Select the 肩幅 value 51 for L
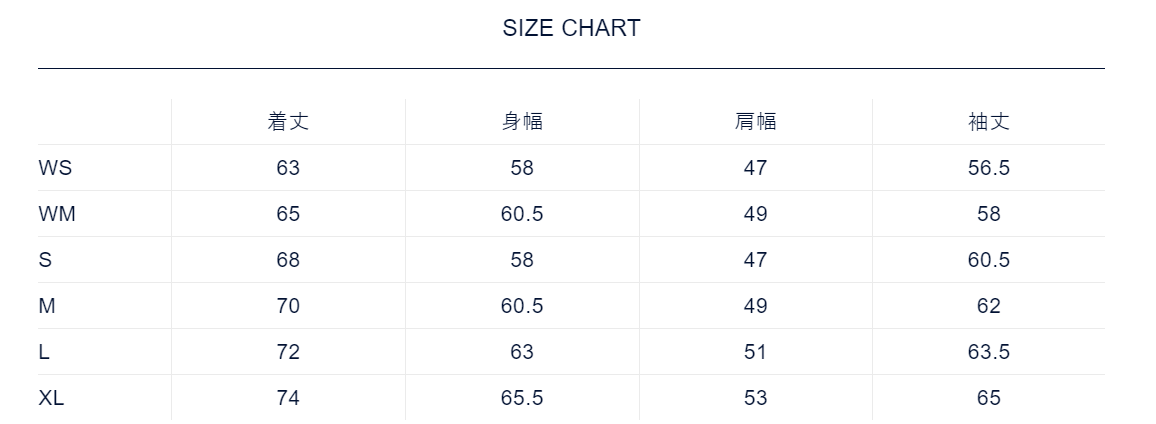This screenshot has width=1156, height=424. click(x=755, y=352)
